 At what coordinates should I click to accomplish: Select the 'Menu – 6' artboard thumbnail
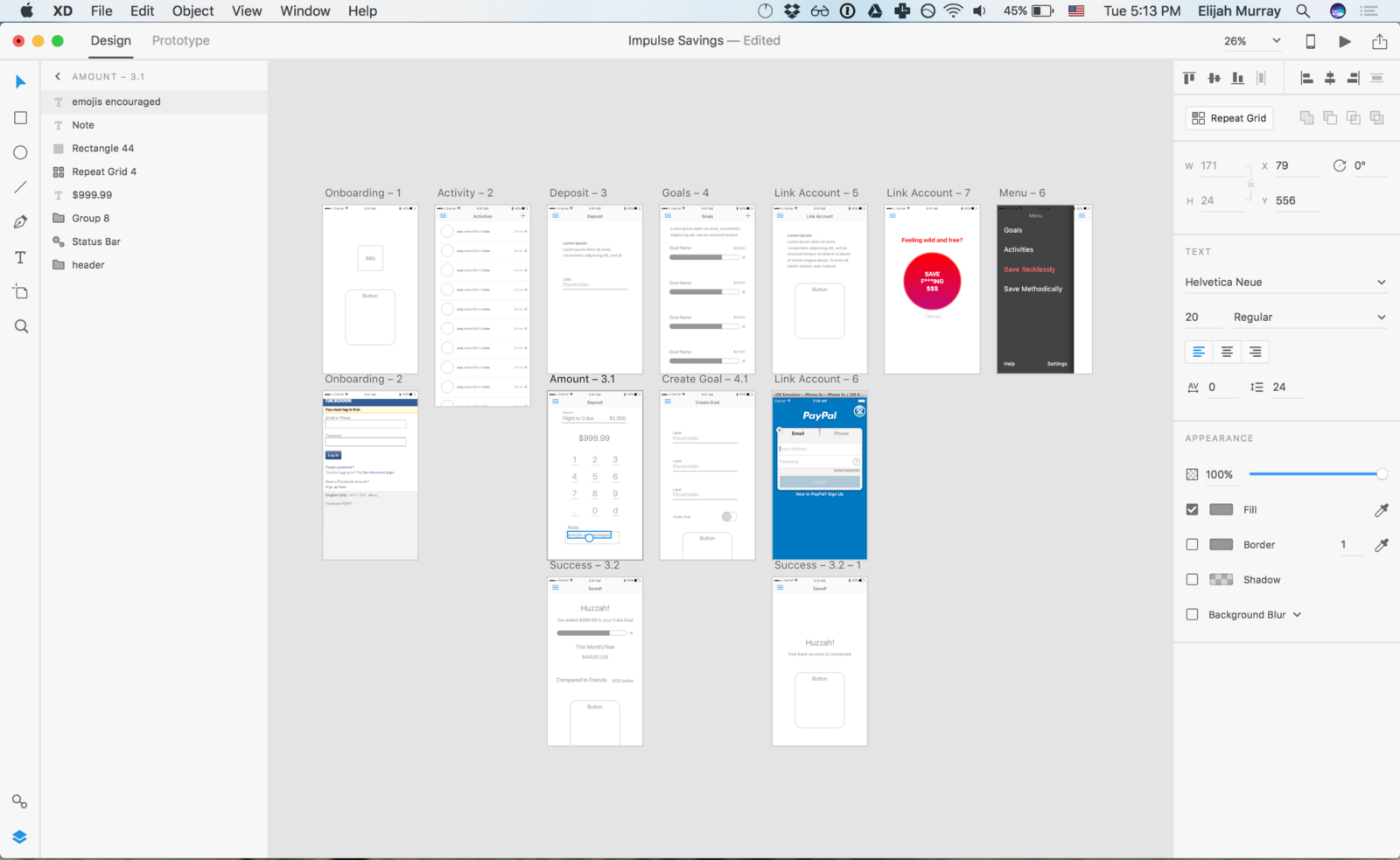(1045, 290)
